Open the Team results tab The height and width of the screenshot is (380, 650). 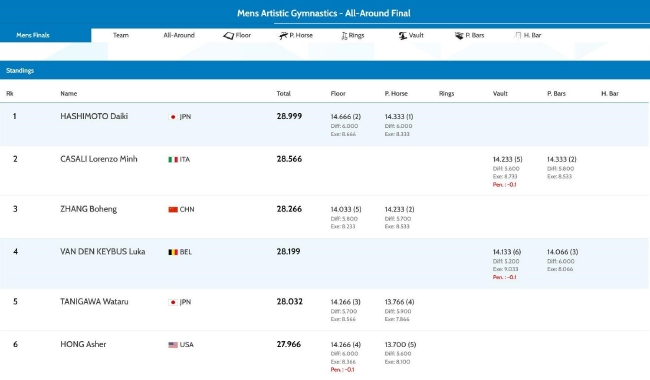[121, 35]
